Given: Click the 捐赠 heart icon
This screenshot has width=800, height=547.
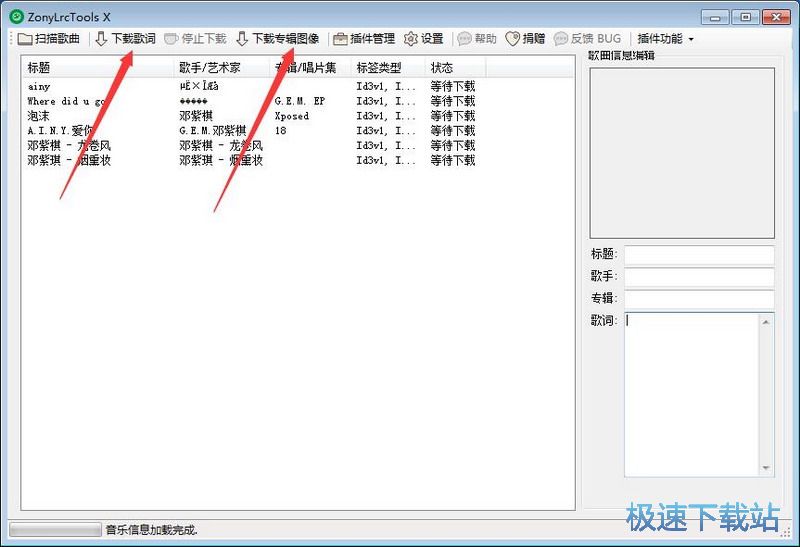Looking at the screenshot, I should click(512, 39).
